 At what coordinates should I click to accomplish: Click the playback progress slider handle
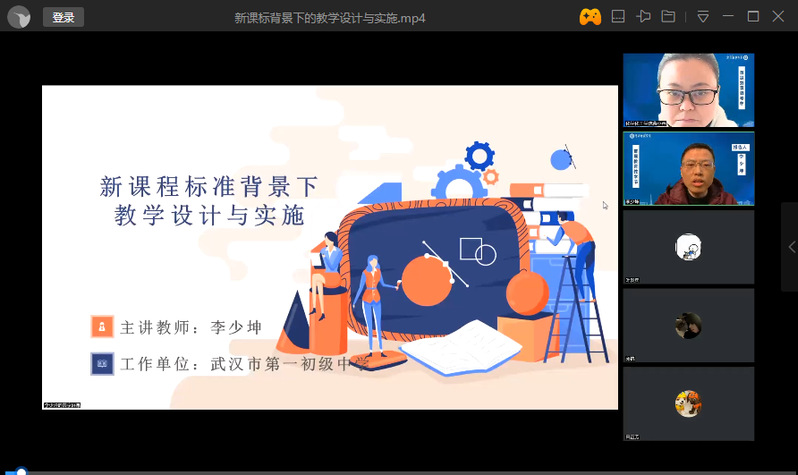pyautogui.click(x=20, y=472)
